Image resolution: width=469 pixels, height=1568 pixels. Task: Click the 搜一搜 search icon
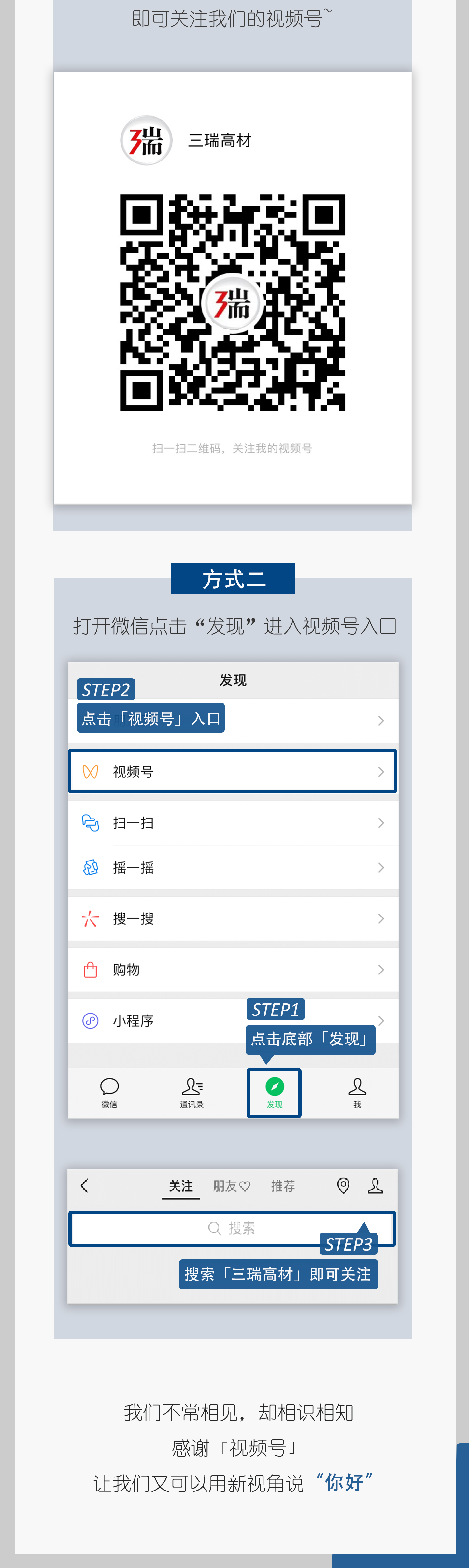(x=90, y=918)
